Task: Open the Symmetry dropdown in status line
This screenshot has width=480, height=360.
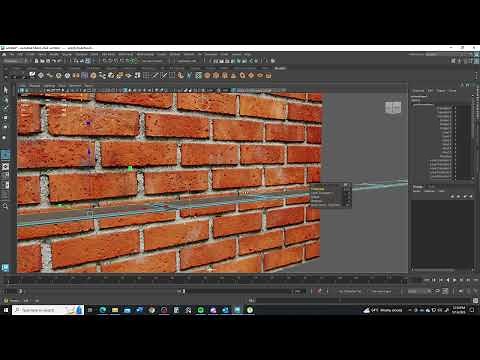Action: pos(187,61)
